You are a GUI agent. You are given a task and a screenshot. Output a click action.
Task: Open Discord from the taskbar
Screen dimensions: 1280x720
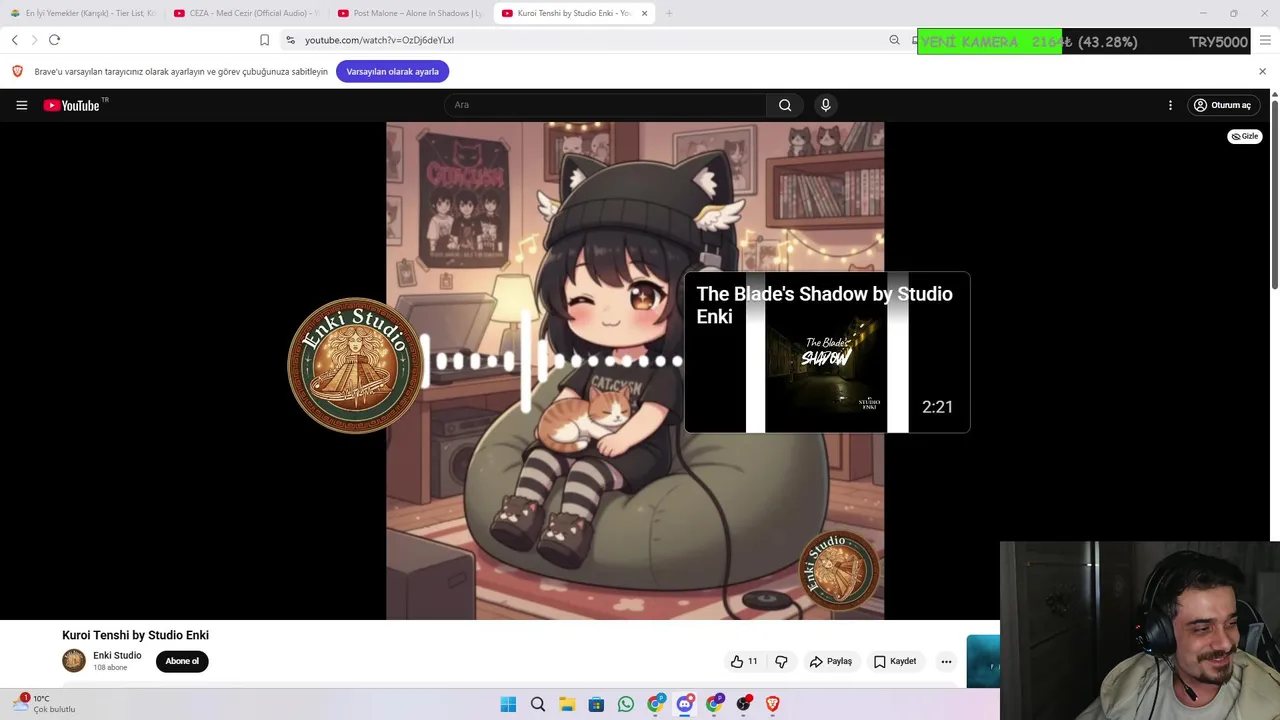coord(685,704)
